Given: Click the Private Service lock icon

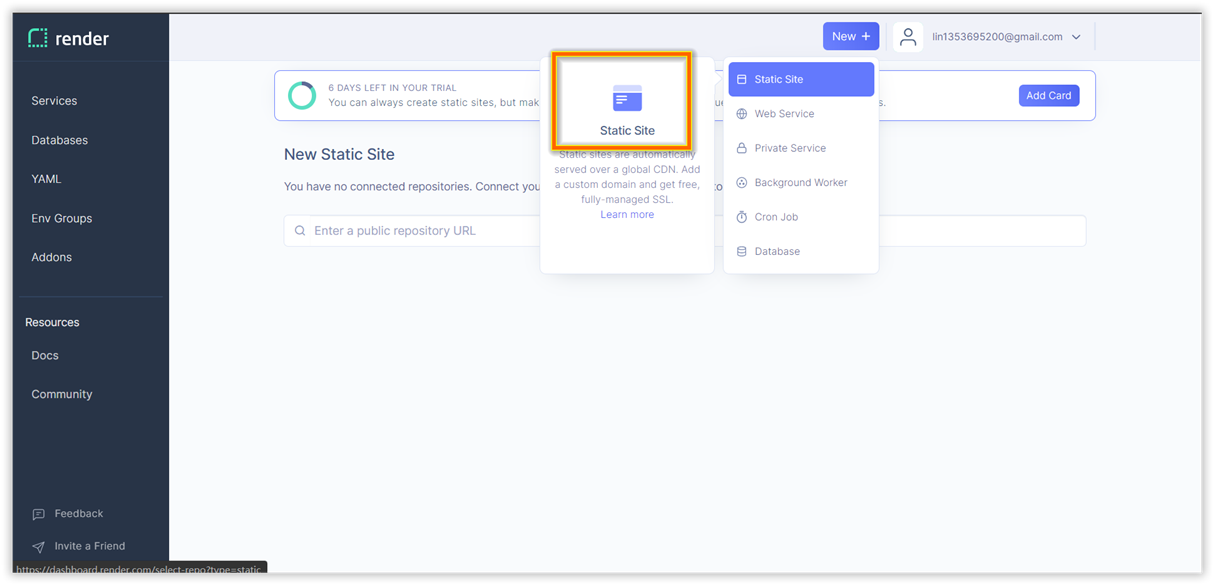Looking at the screenshot, I should coord(742,148).
